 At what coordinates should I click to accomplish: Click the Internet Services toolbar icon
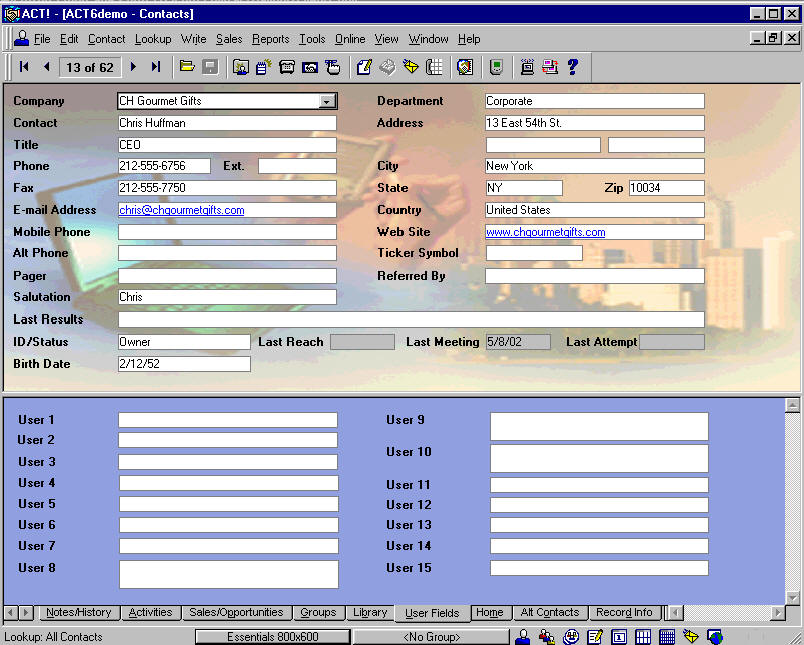(527, 67)
